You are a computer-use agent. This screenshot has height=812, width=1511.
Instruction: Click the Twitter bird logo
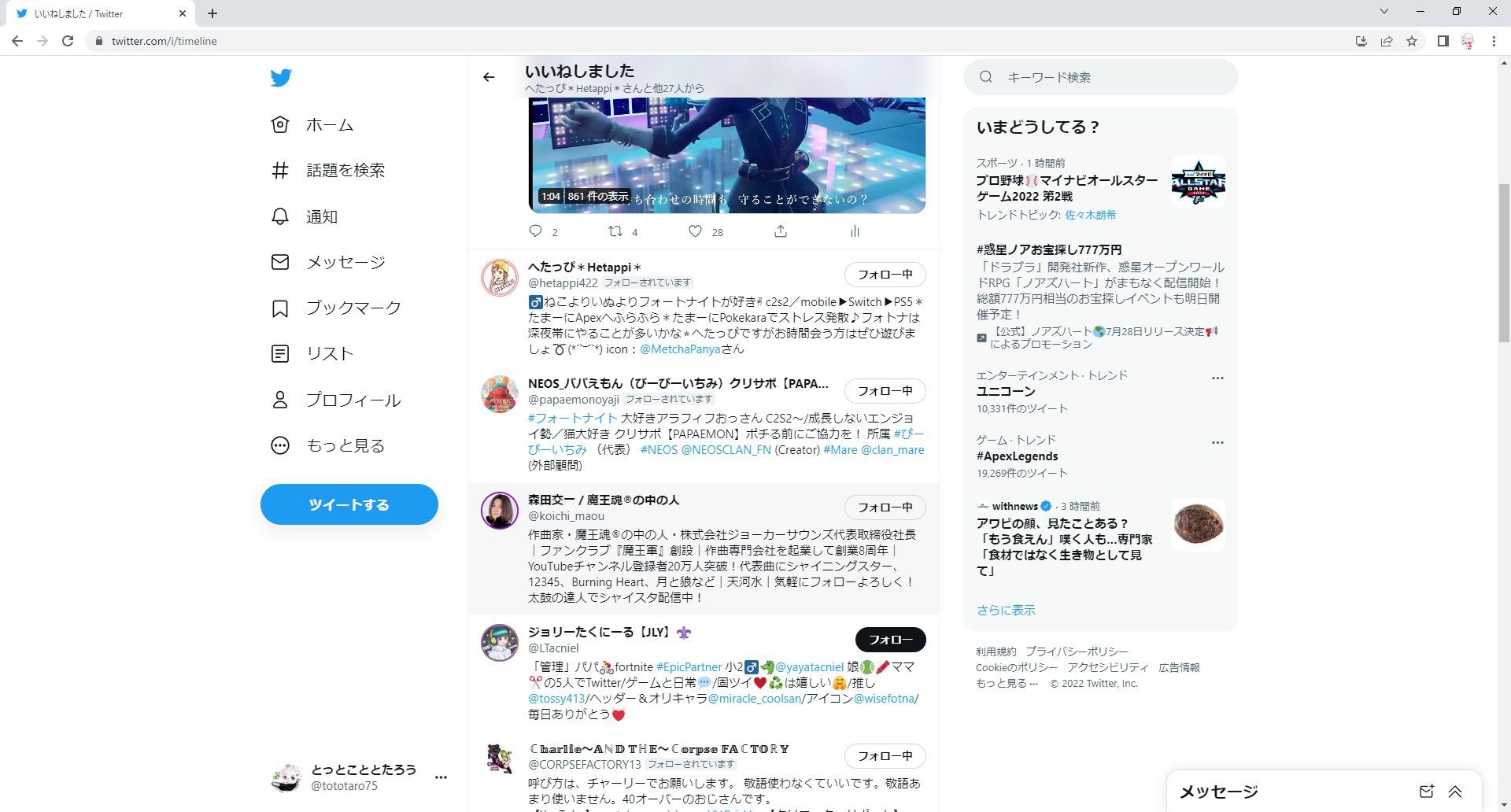click(x=281, y=77)
